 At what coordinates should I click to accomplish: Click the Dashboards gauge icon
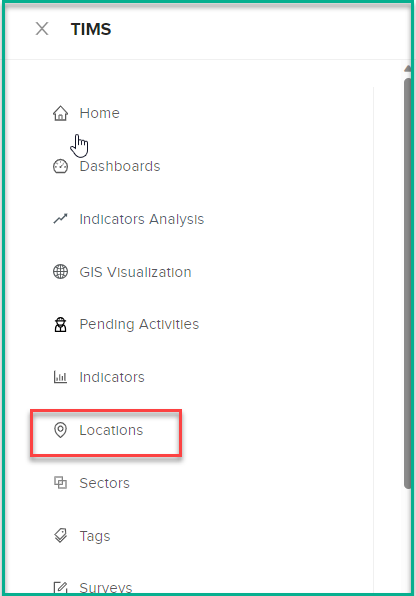point(60,166)
